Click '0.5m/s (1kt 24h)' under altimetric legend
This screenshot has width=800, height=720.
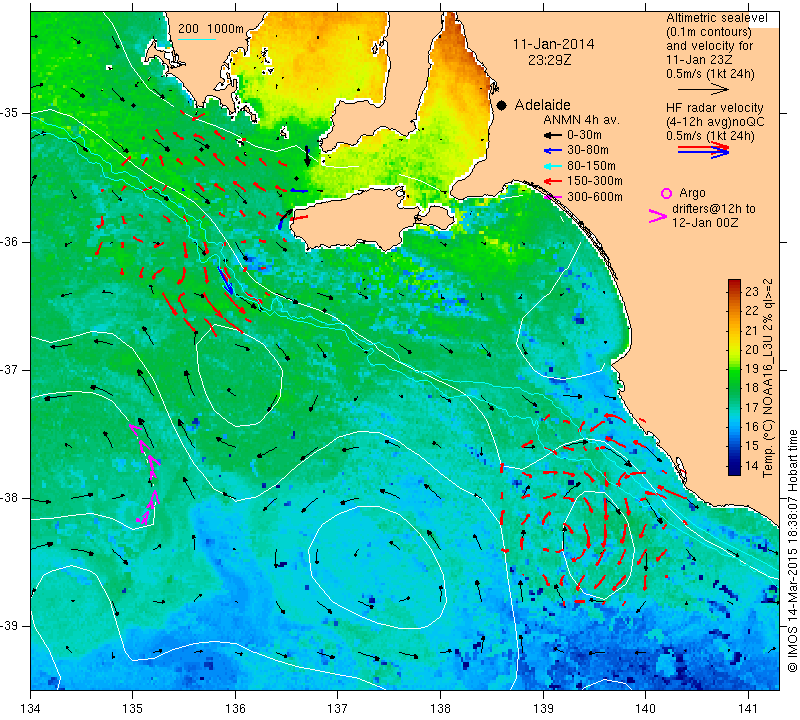(x=710, y=73)
